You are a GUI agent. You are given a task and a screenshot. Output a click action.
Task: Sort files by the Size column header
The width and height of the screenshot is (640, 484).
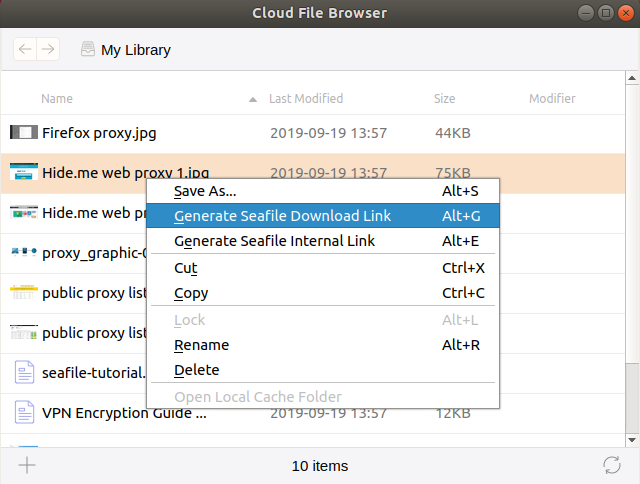444,99
